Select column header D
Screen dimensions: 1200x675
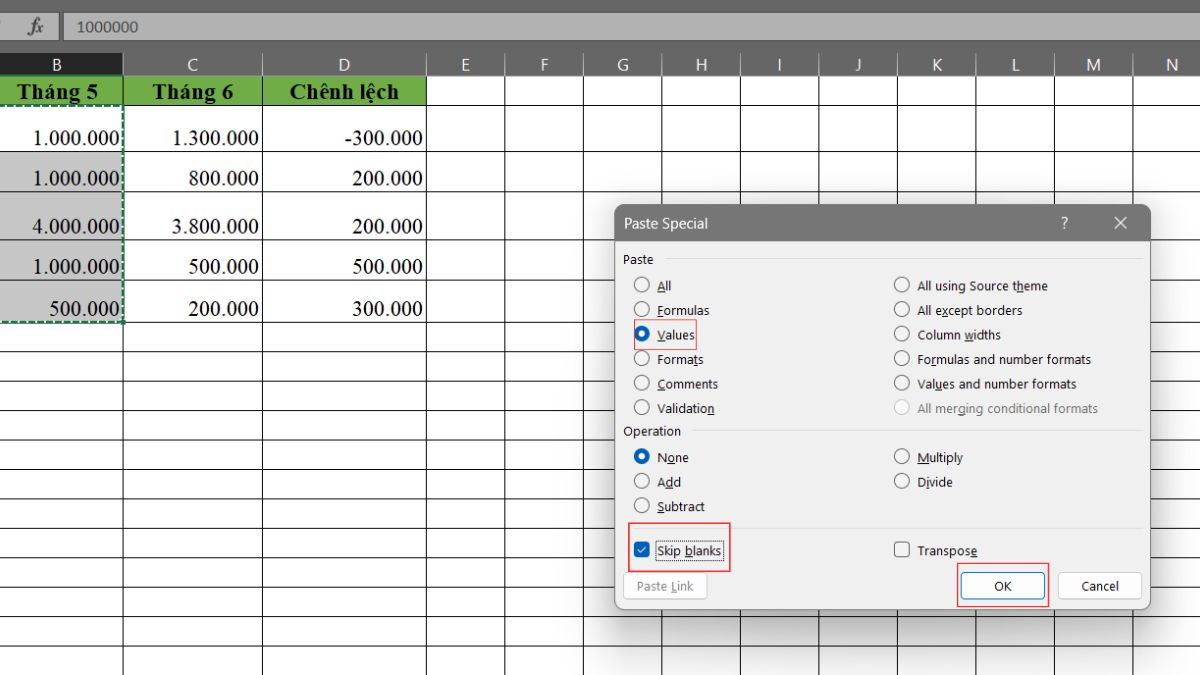click(x=344, y=63)
